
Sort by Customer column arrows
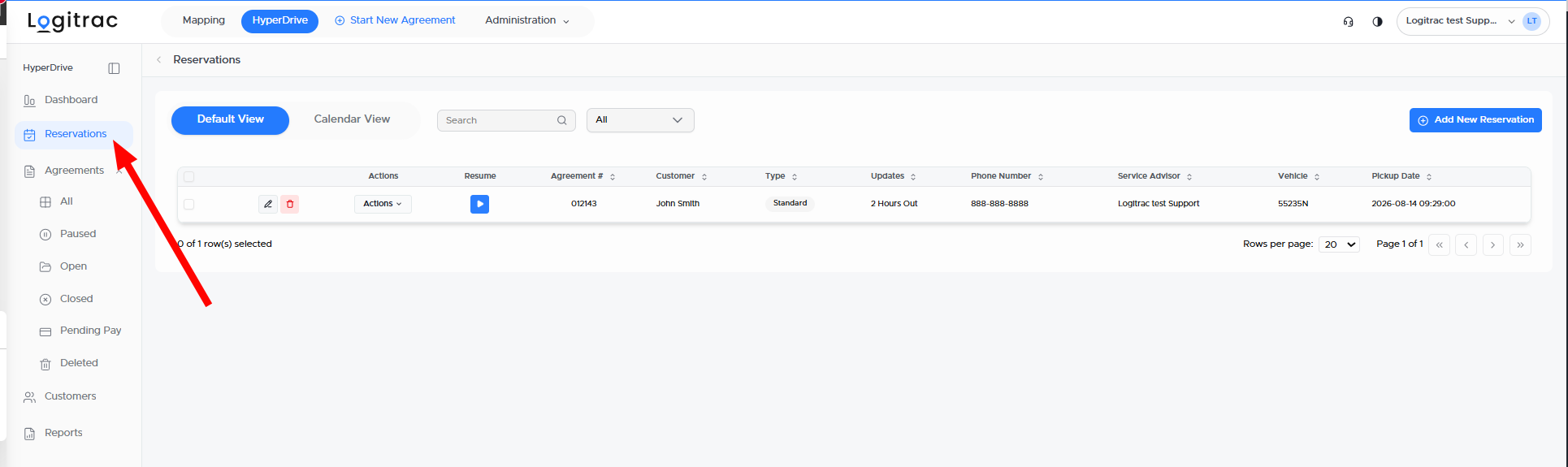(704, 176)
